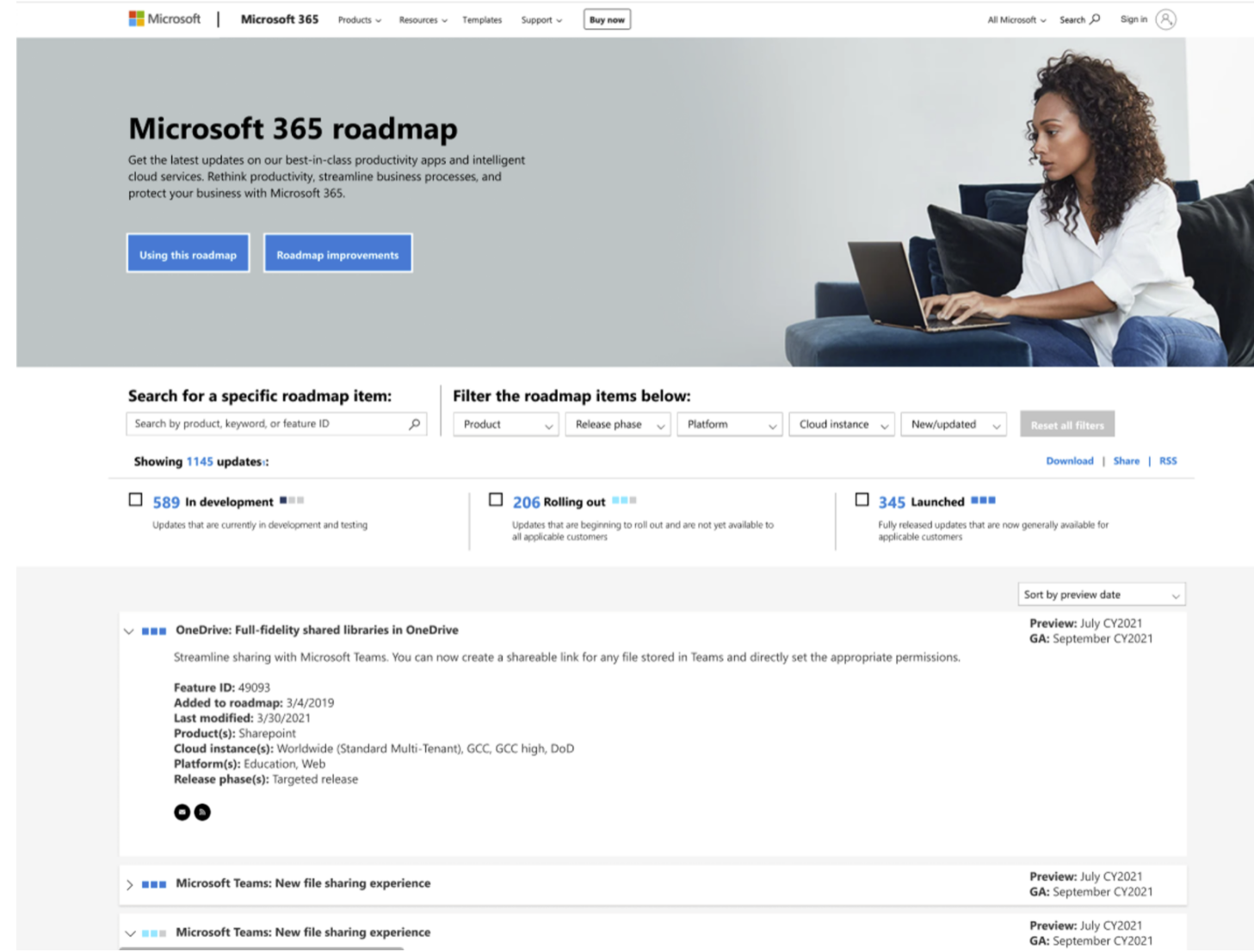Open the Product filter dropdown
The image size is (1254, 952).
point(506,424)
